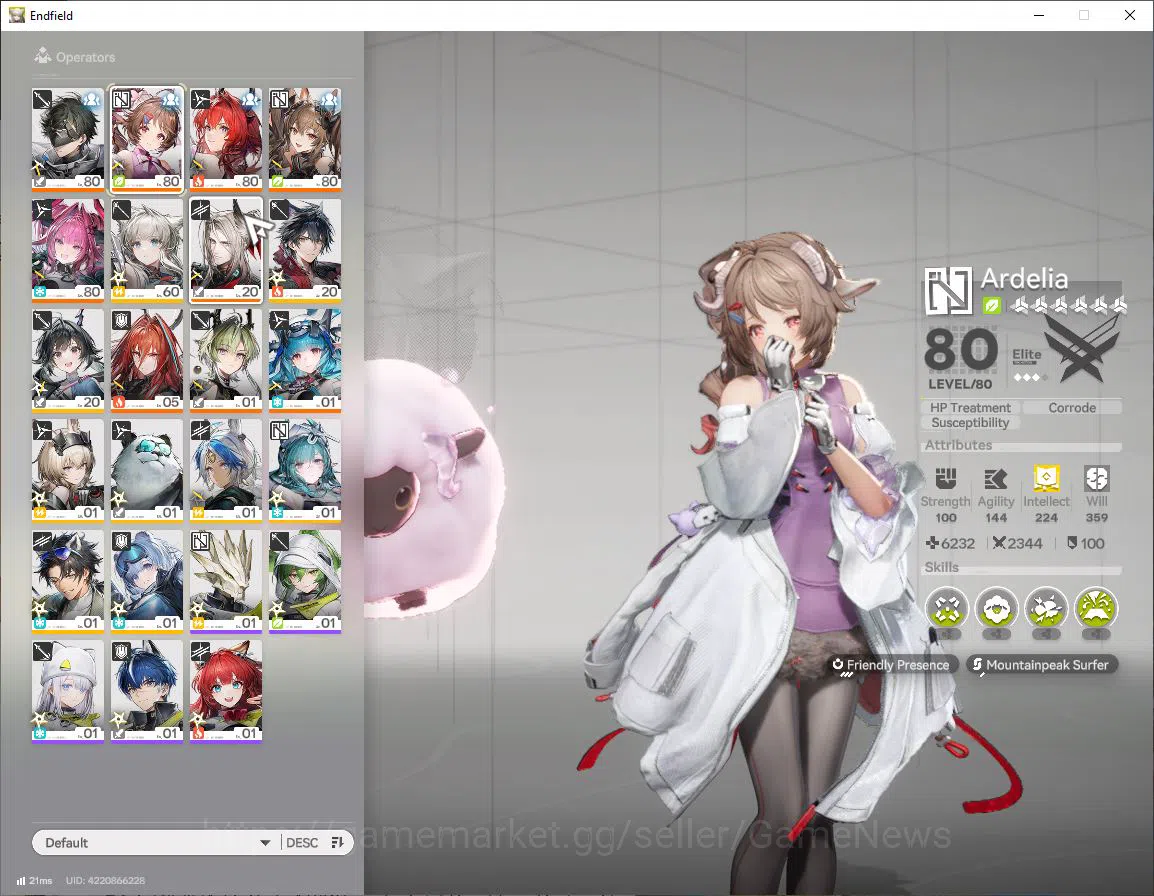
Task: Click the Susceptibility tag
Action: [970, 423]
